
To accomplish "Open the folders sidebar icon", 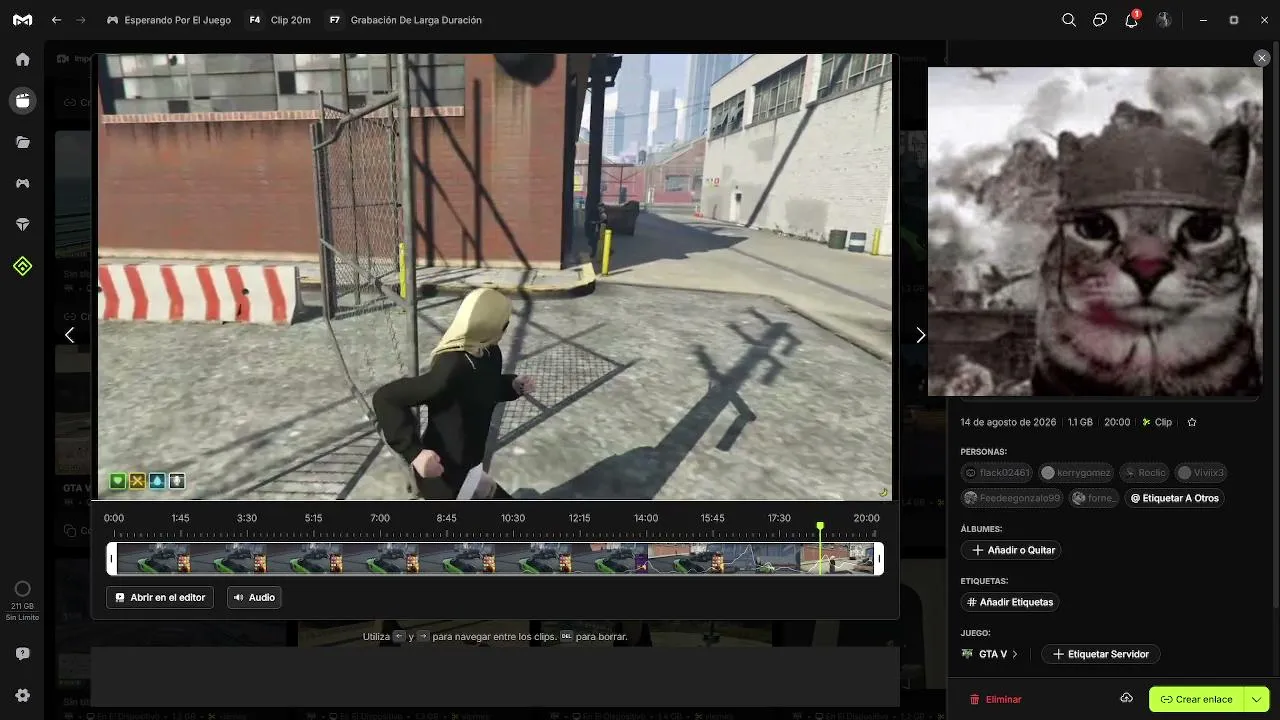I will tap(22, 142).
